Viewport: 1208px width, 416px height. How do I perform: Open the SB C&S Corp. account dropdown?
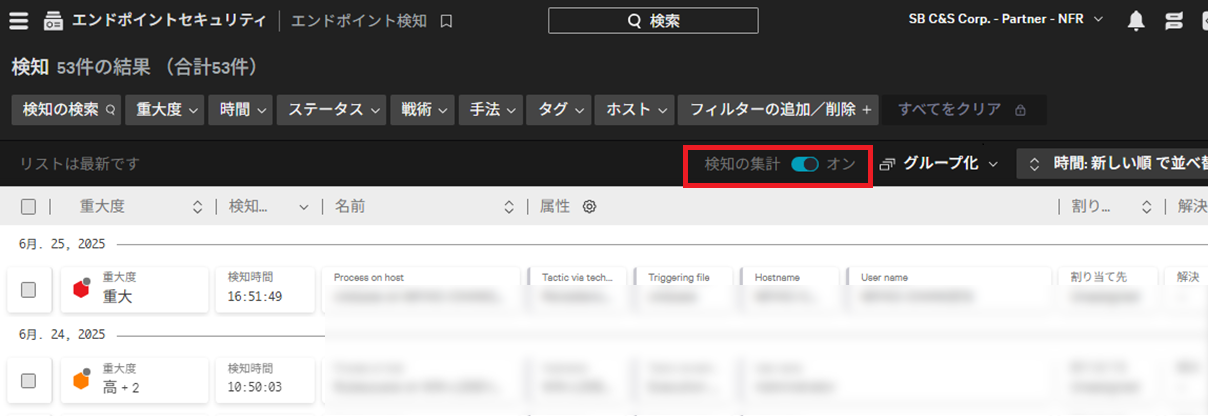click(x=1006, y=19)
